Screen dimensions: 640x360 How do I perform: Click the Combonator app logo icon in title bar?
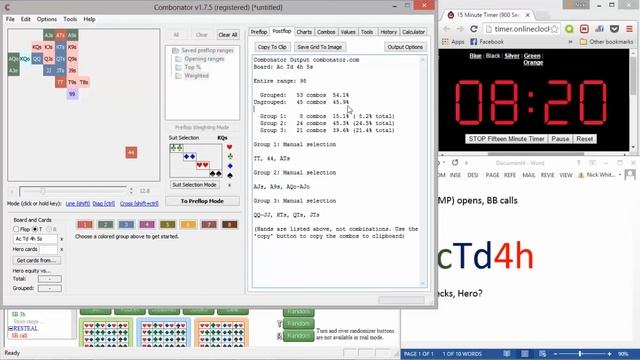[x=7, y=7]
